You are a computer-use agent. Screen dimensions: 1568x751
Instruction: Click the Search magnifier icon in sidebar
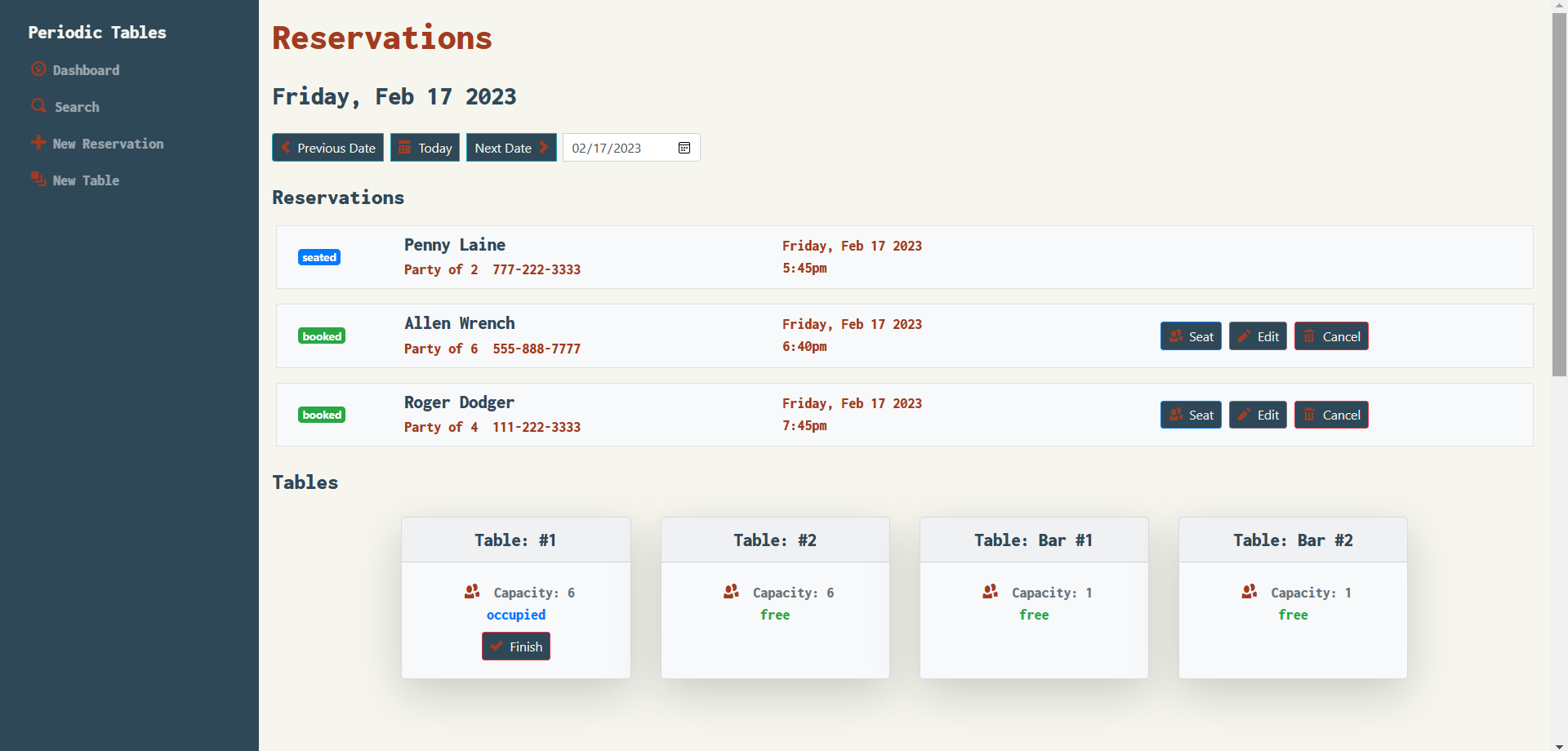38,105
